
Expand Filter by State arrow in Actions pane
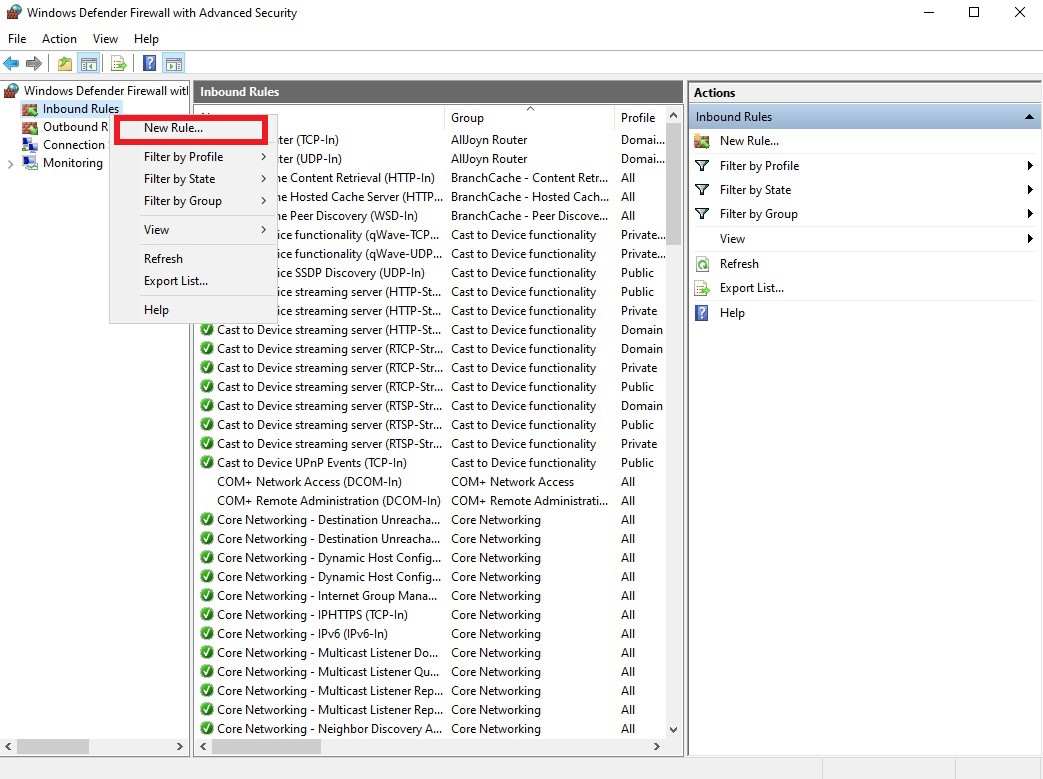pos(1030,190)
